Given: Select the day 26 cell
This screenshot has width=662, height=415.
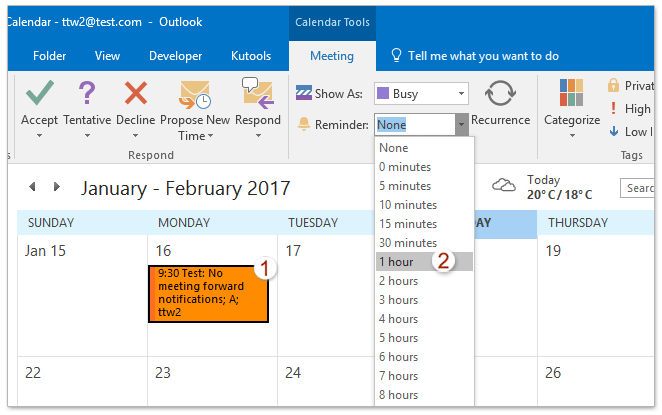Looking at the screenshot, I should point(596,381).
